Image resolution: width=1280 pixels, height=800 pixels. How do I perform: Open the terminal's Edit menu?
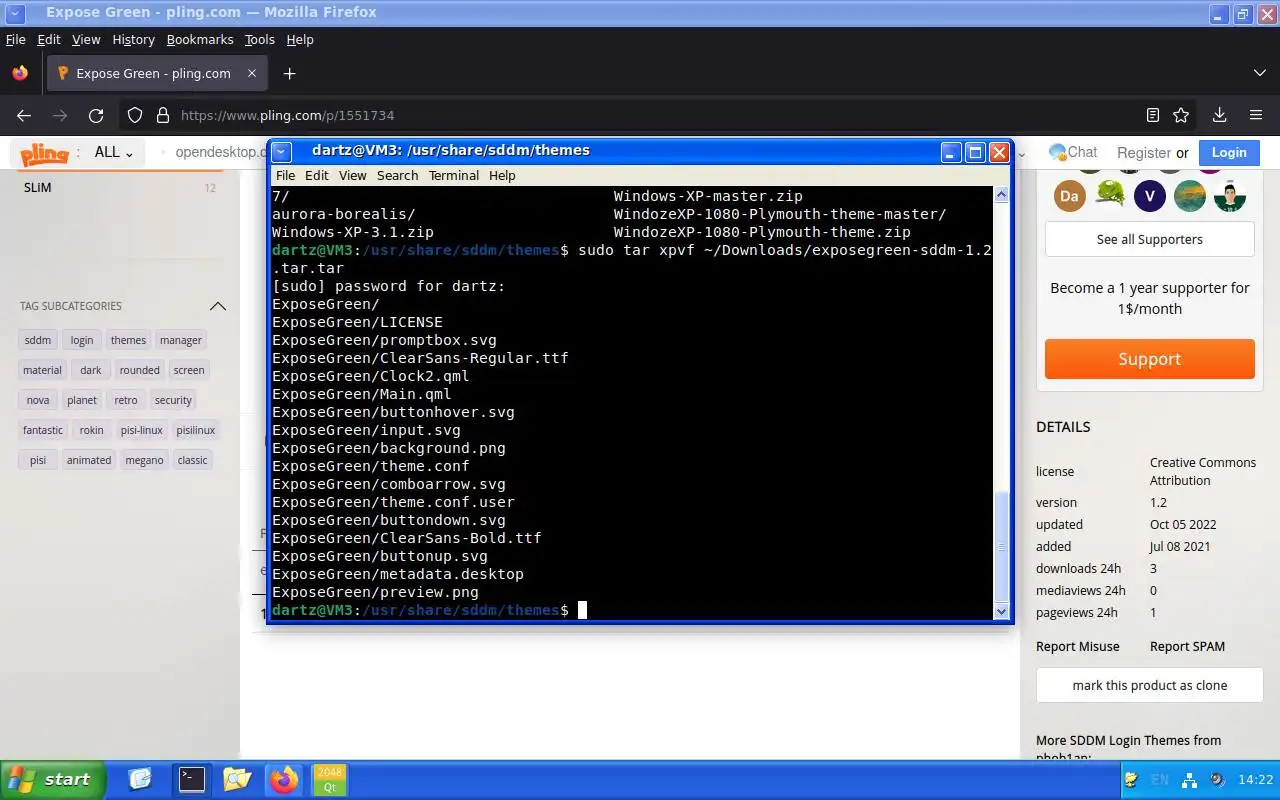tap(317, 175)
